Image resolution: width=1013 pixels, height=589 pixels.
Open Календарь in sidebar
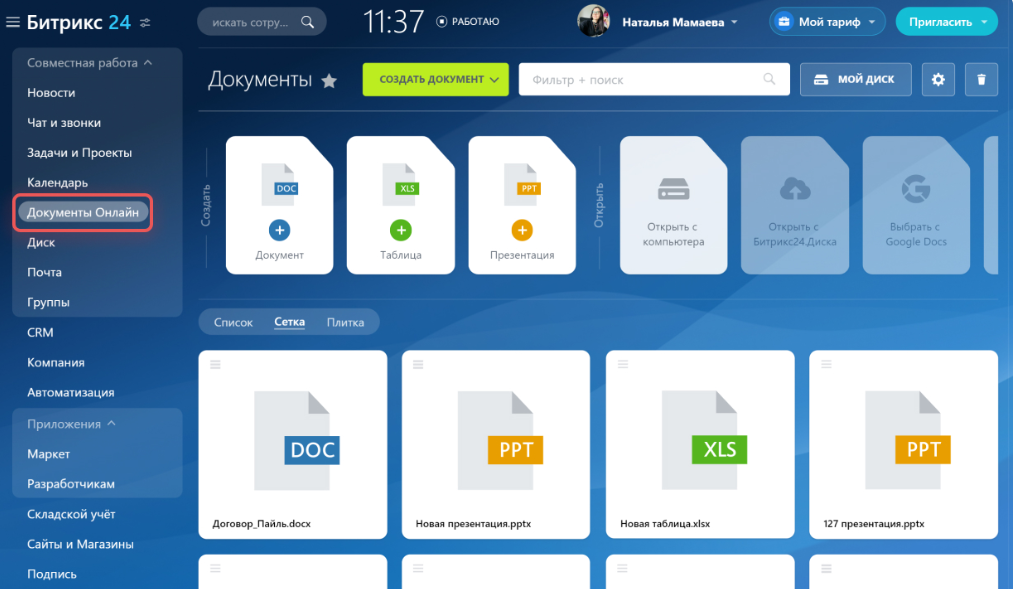pyautogui.click(x=57, y=183)
